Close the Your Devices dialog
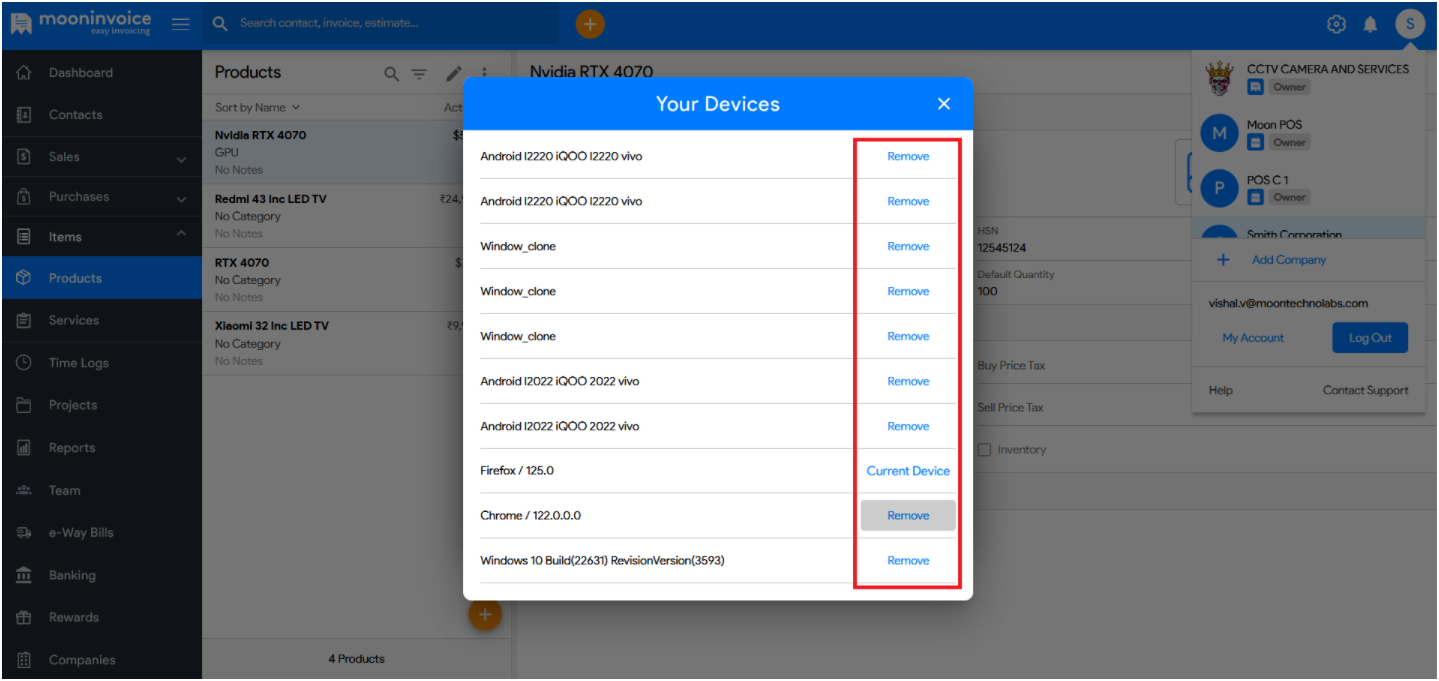Screen dimensions: 1439x681 944,104
